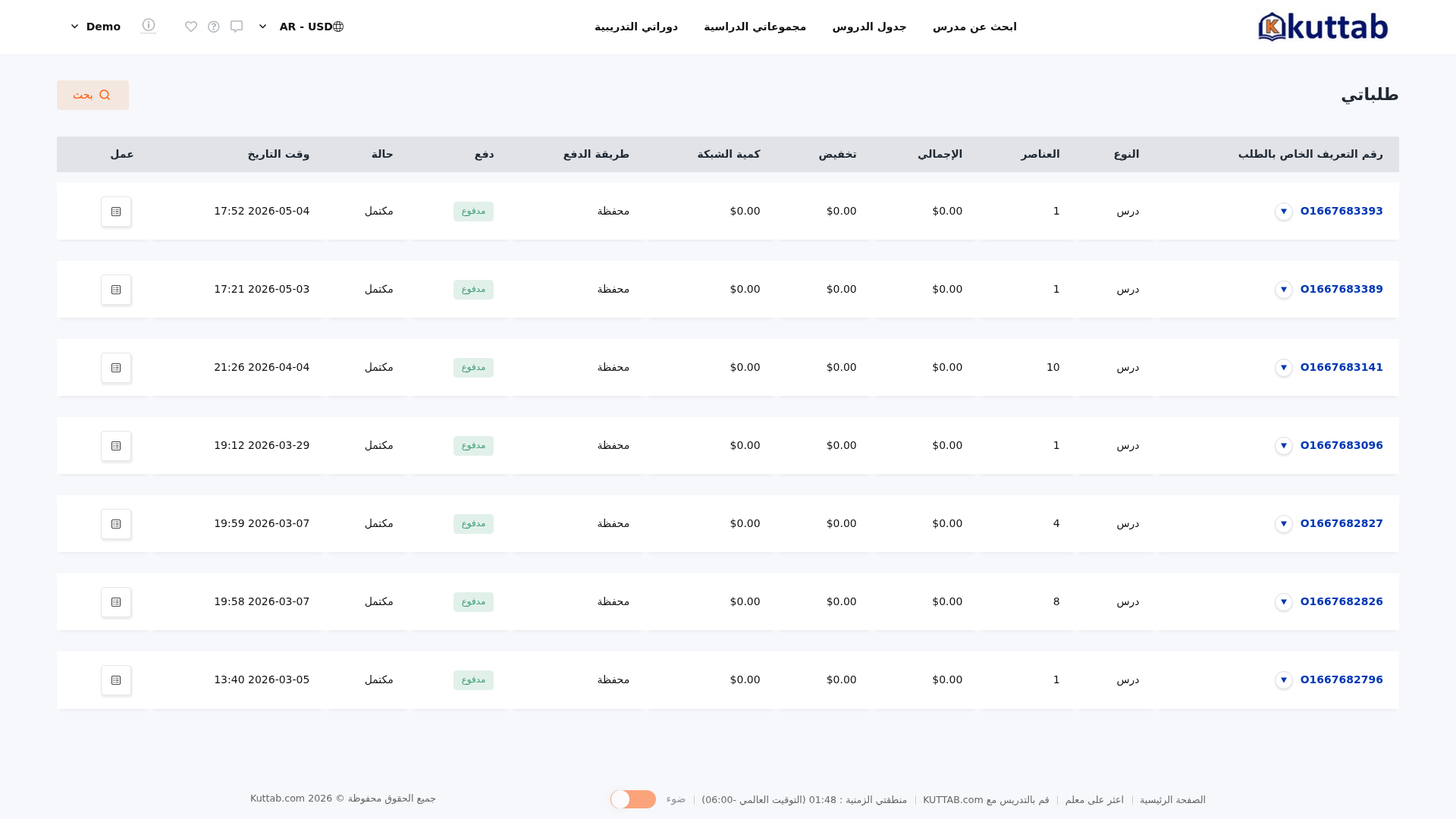Toggle the light mode switch in footer

(x=633, y=799)
